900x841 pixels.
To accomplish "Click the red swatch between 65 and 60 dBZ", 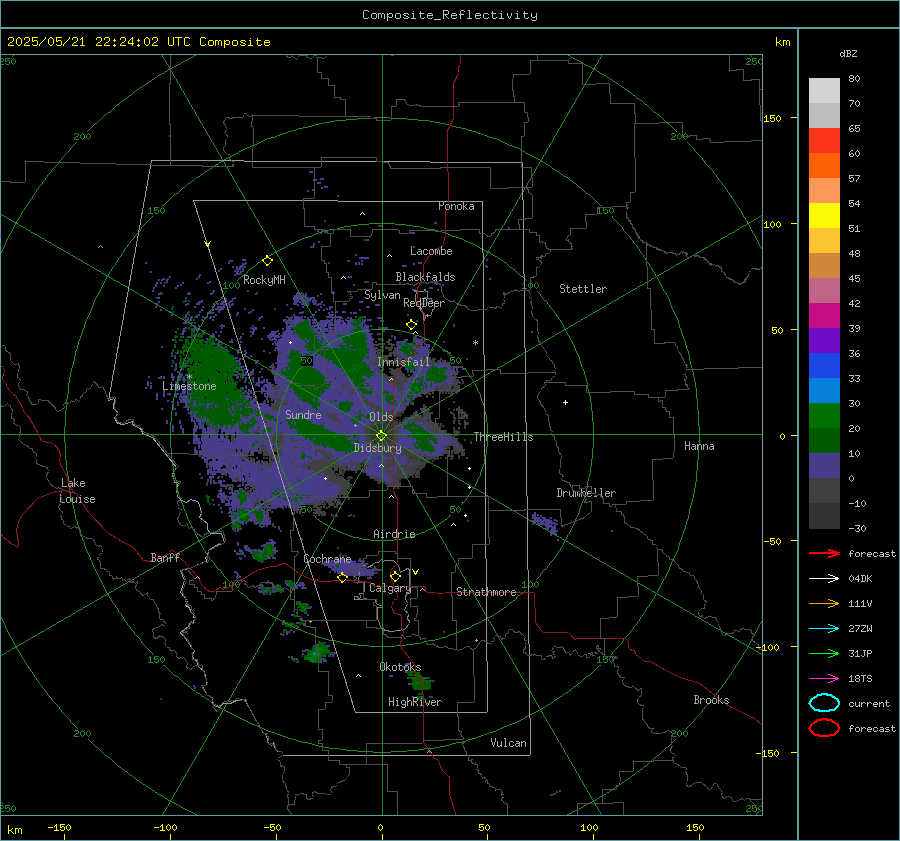I will (x=824, y=140).
